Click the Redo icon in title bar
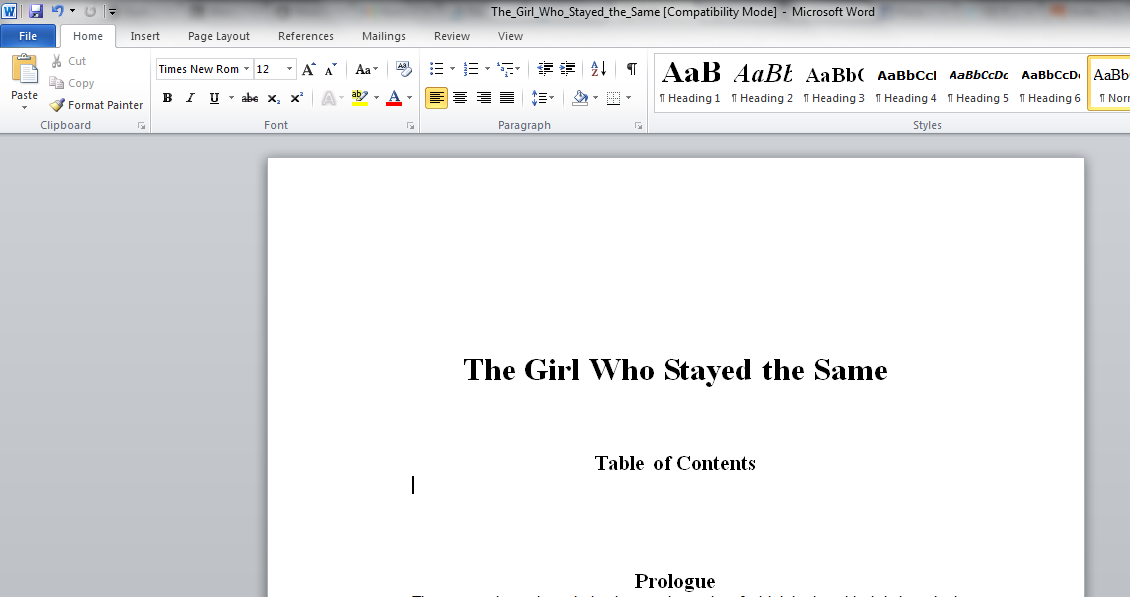 point(90,12)
